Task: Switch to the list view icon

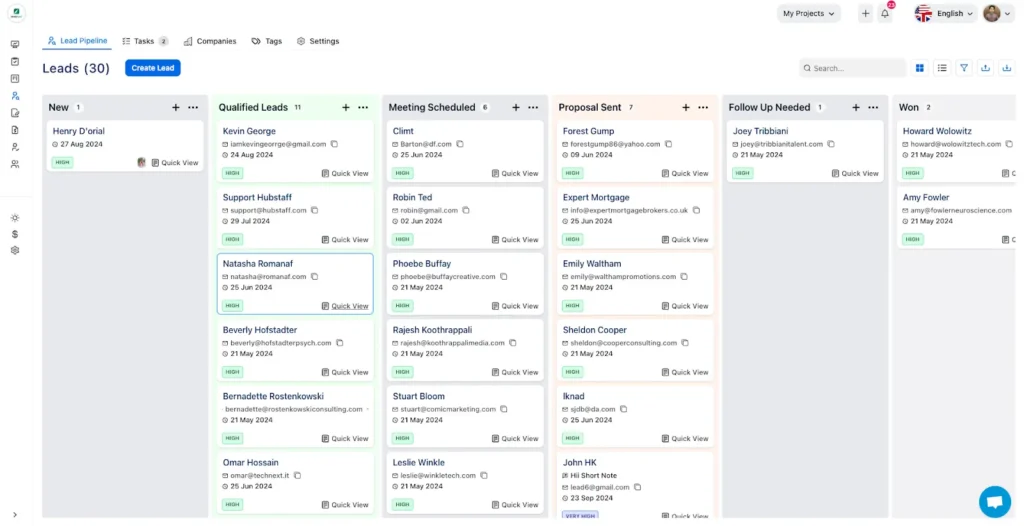Action: coord(942,68)
